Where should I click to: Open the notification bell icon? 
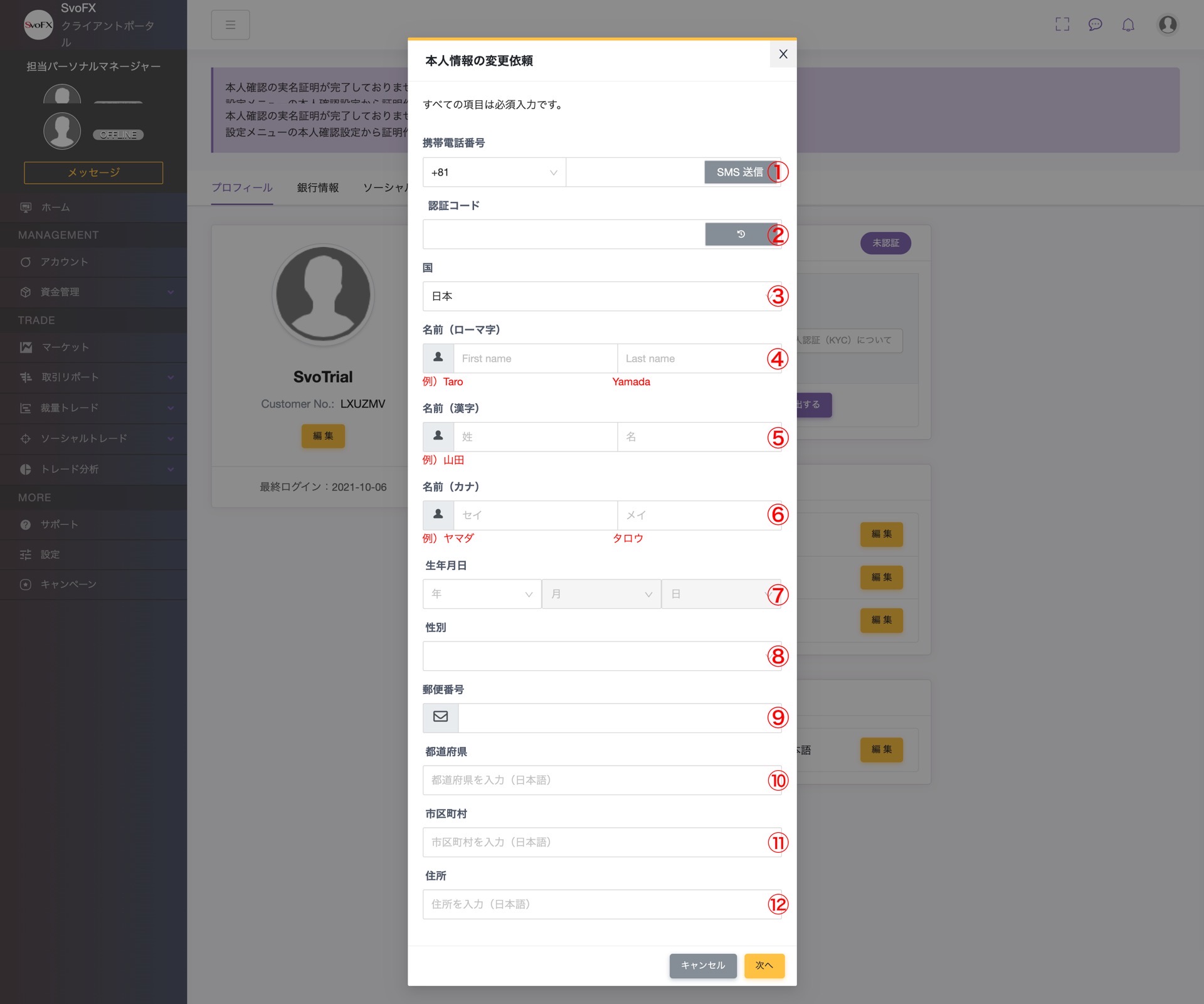tap(1128, 24)
